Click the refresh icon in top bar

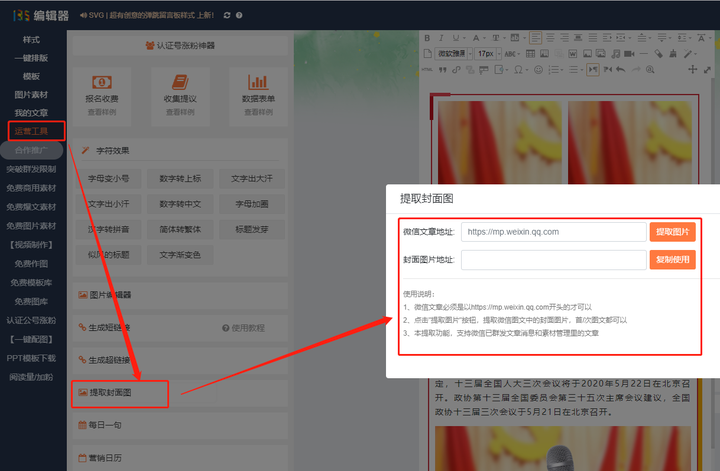[227, 15]
